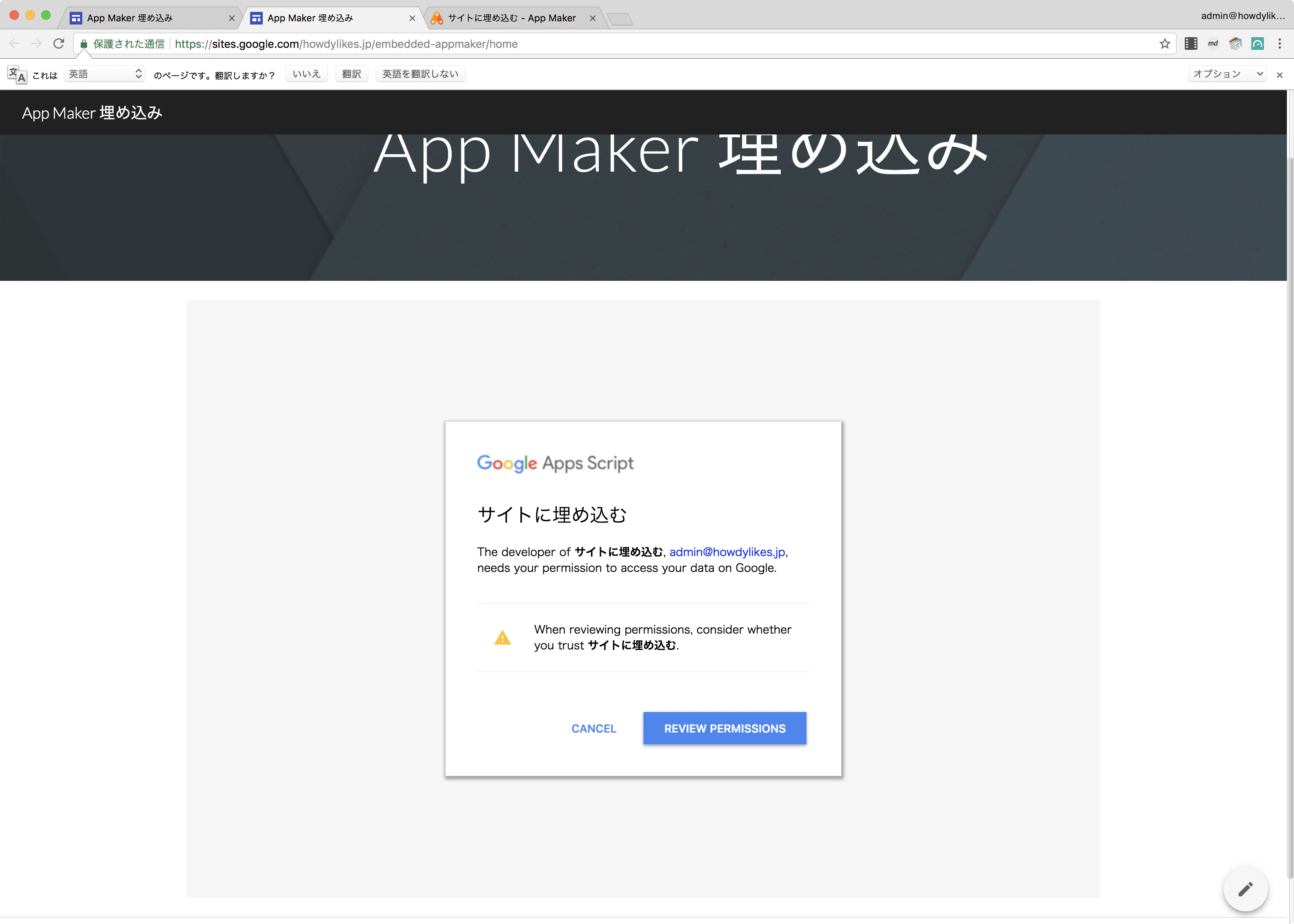Image resolution: width=1294 pixels, height=924 pixels.
Task: Click the translate icon in translation bar
Action: (x=17, y=74)
